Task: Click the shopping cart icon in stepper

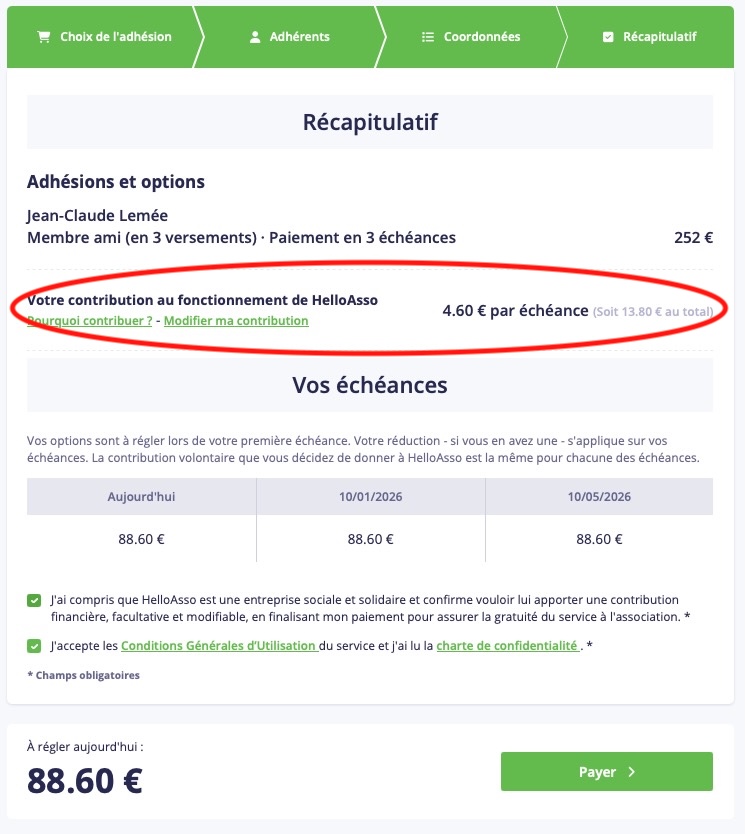Action: pos(43,37)
